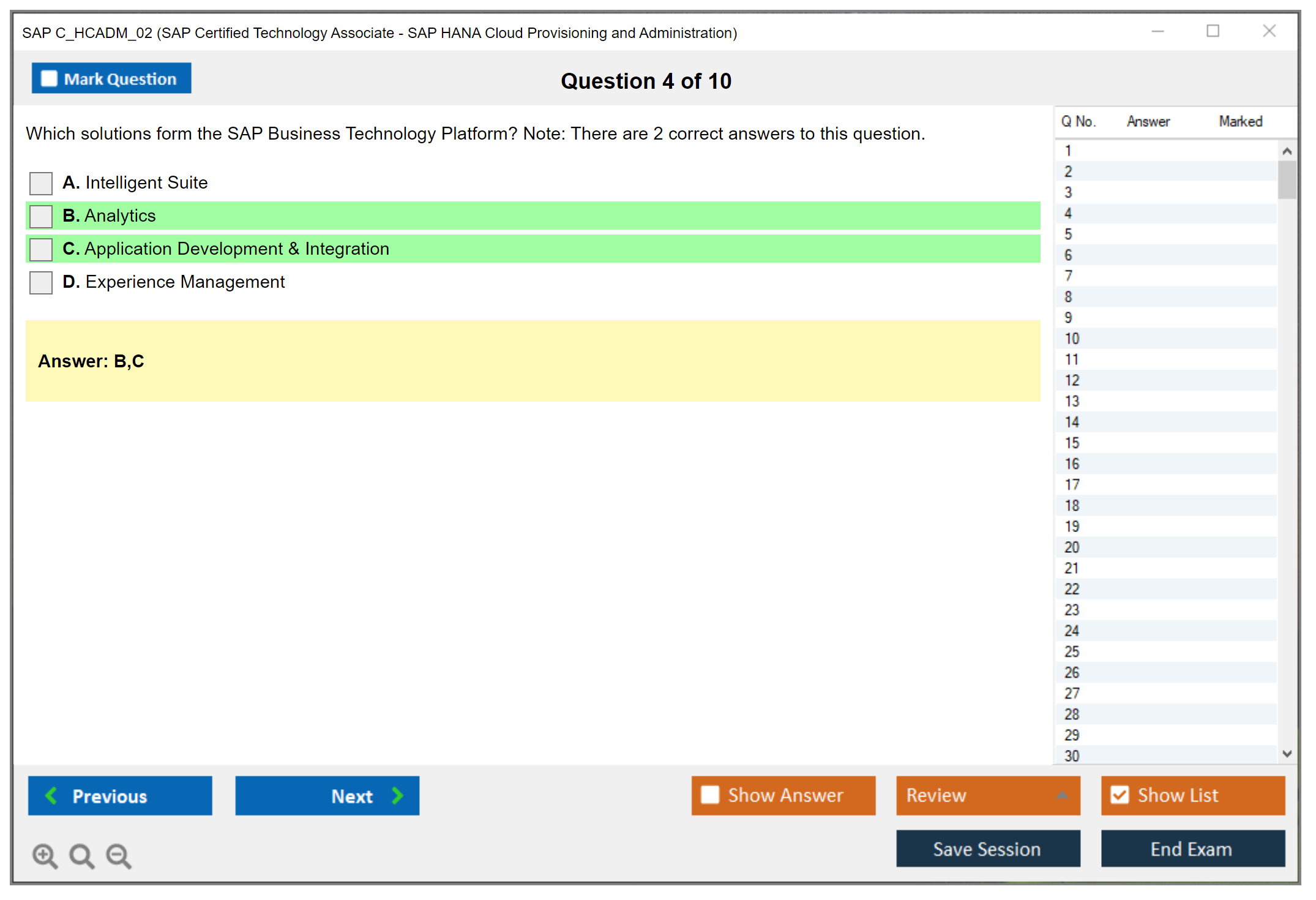
Task: Click the green right arrow on Next
Action: click(398, 795)
